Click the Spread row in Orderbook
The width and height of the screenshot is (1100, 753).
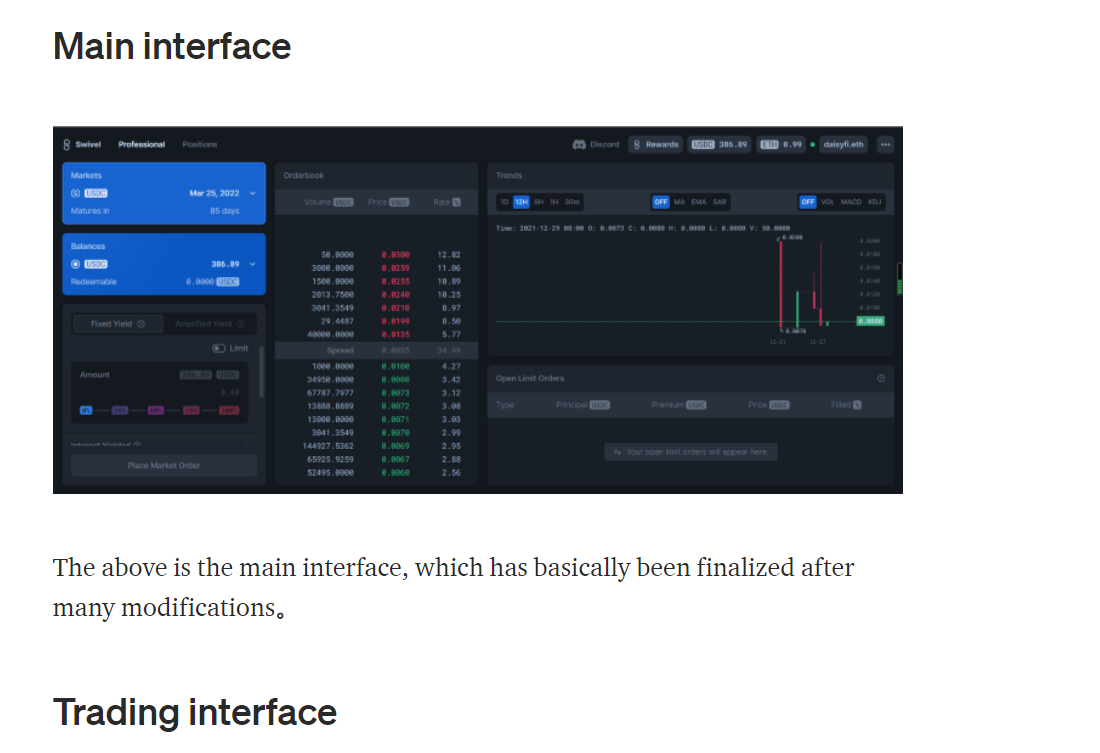point(377,350)
